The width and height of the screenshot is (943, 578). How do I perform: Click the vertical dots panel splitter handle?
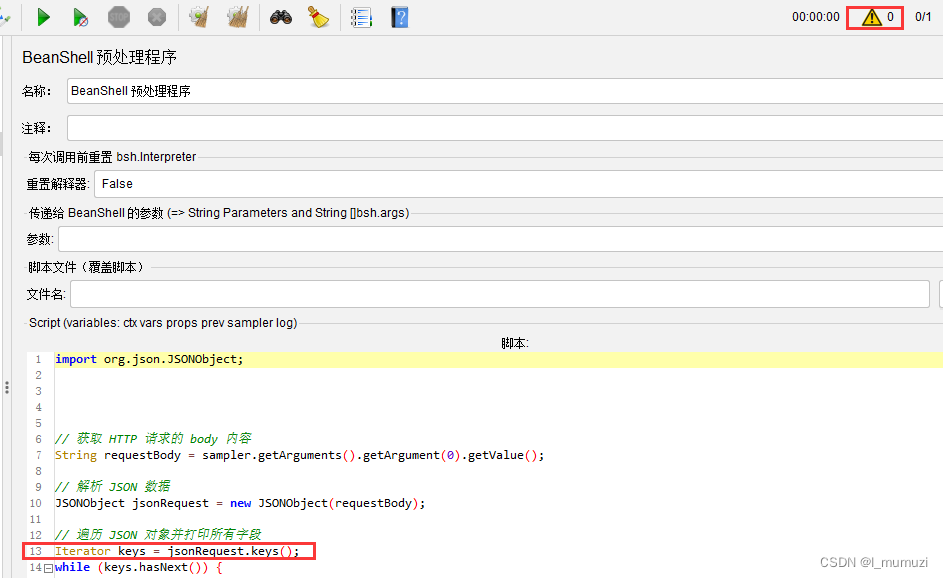click(x=7, y=387)
